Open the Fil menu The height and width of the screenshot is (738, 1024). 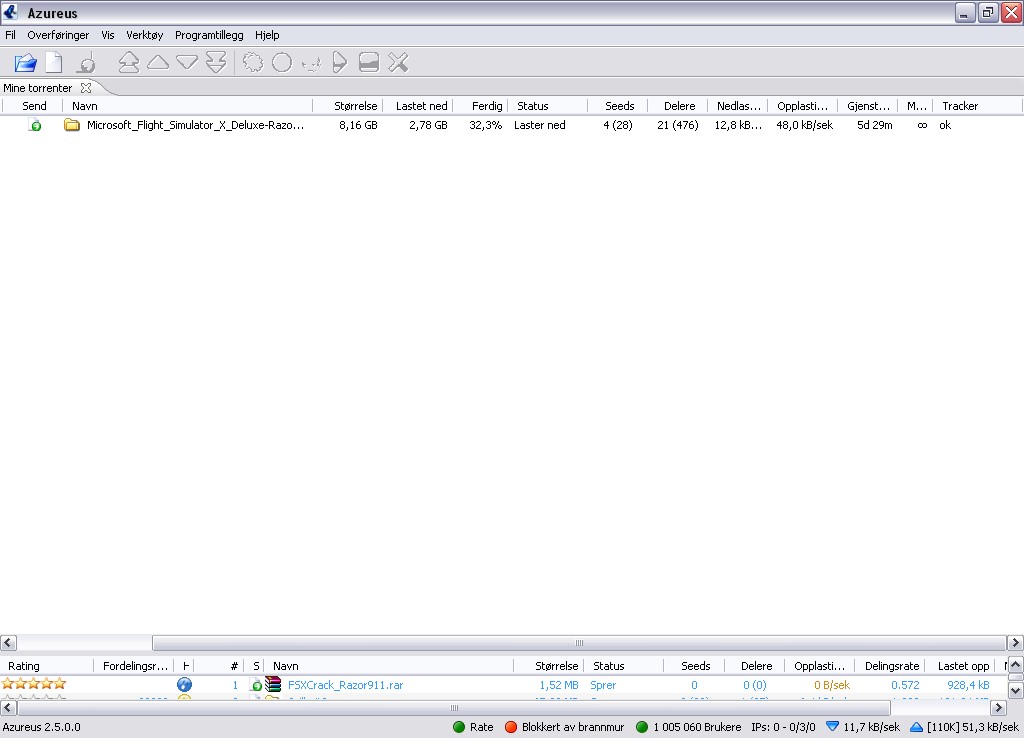[10, 35]
